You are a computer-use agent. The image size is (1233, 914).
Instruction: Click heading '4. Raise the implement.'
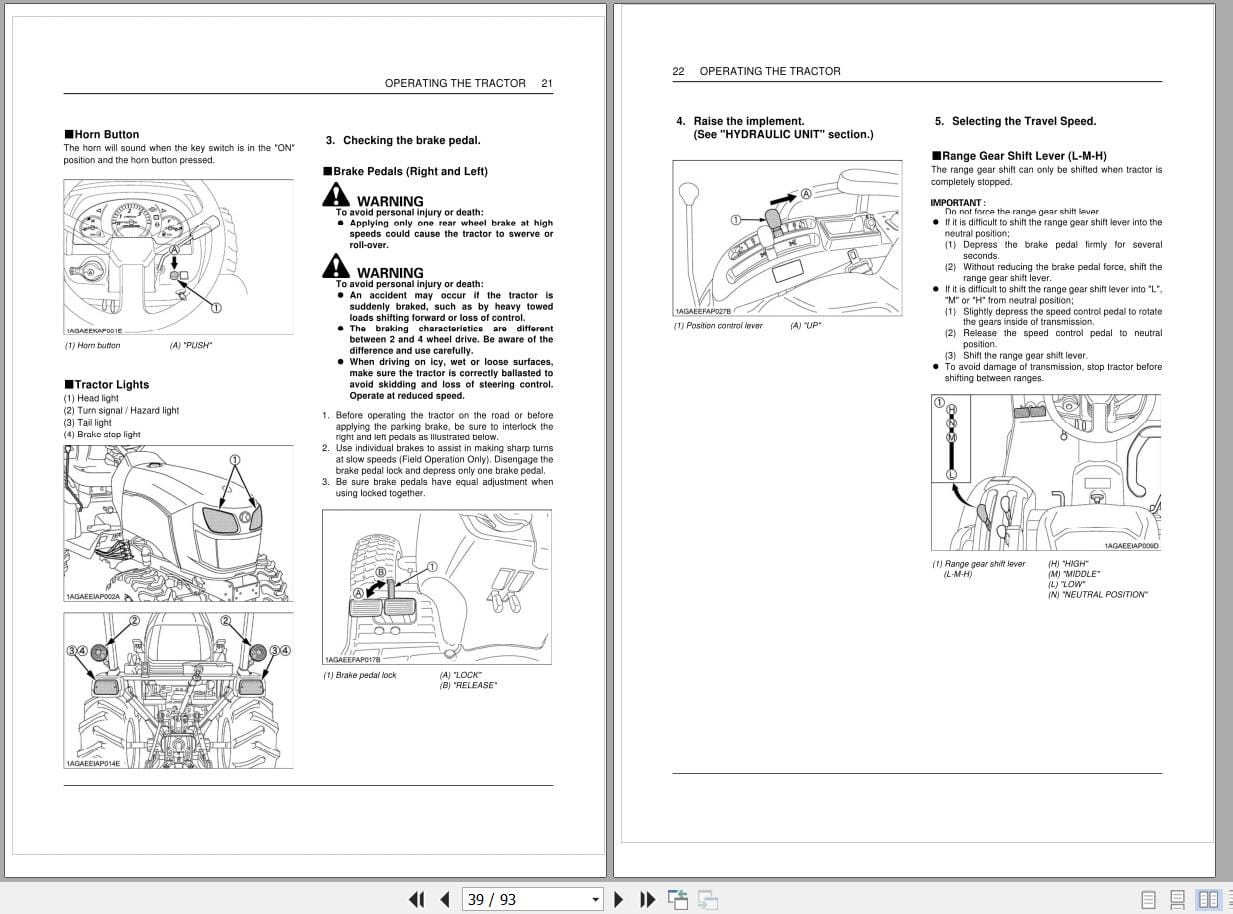740,121
